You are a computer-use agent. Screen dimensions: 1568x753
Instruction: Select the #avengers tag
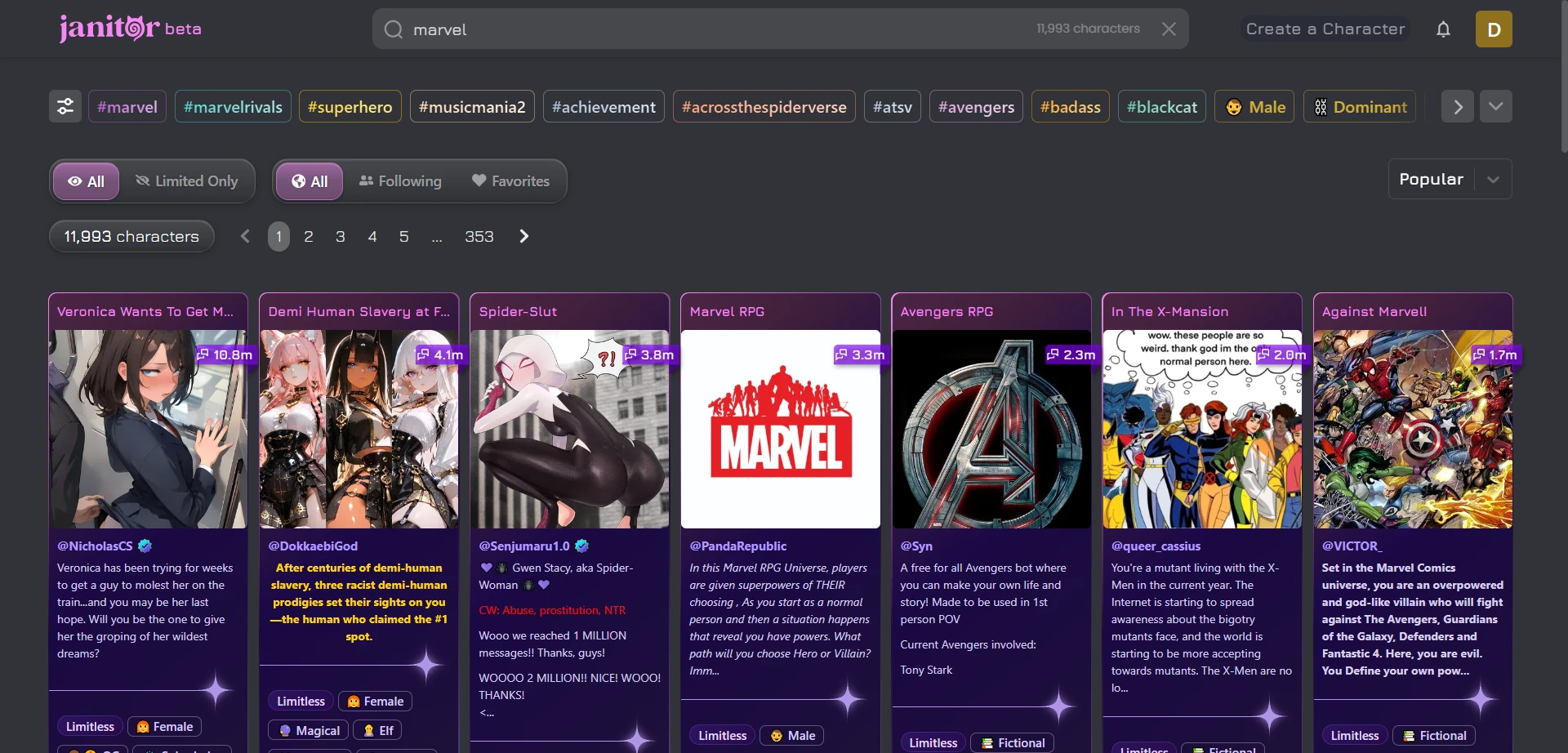(975, 107)
